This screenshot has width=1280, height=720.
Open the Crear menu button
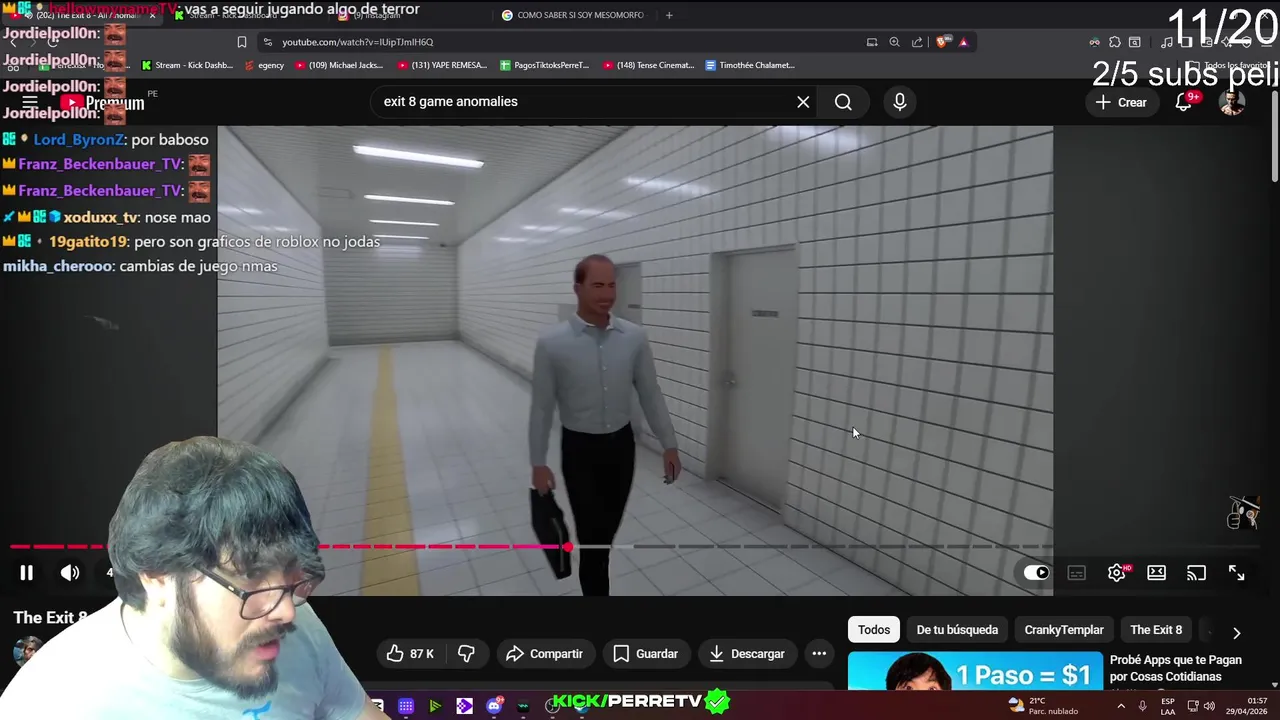coord(1121,102)
